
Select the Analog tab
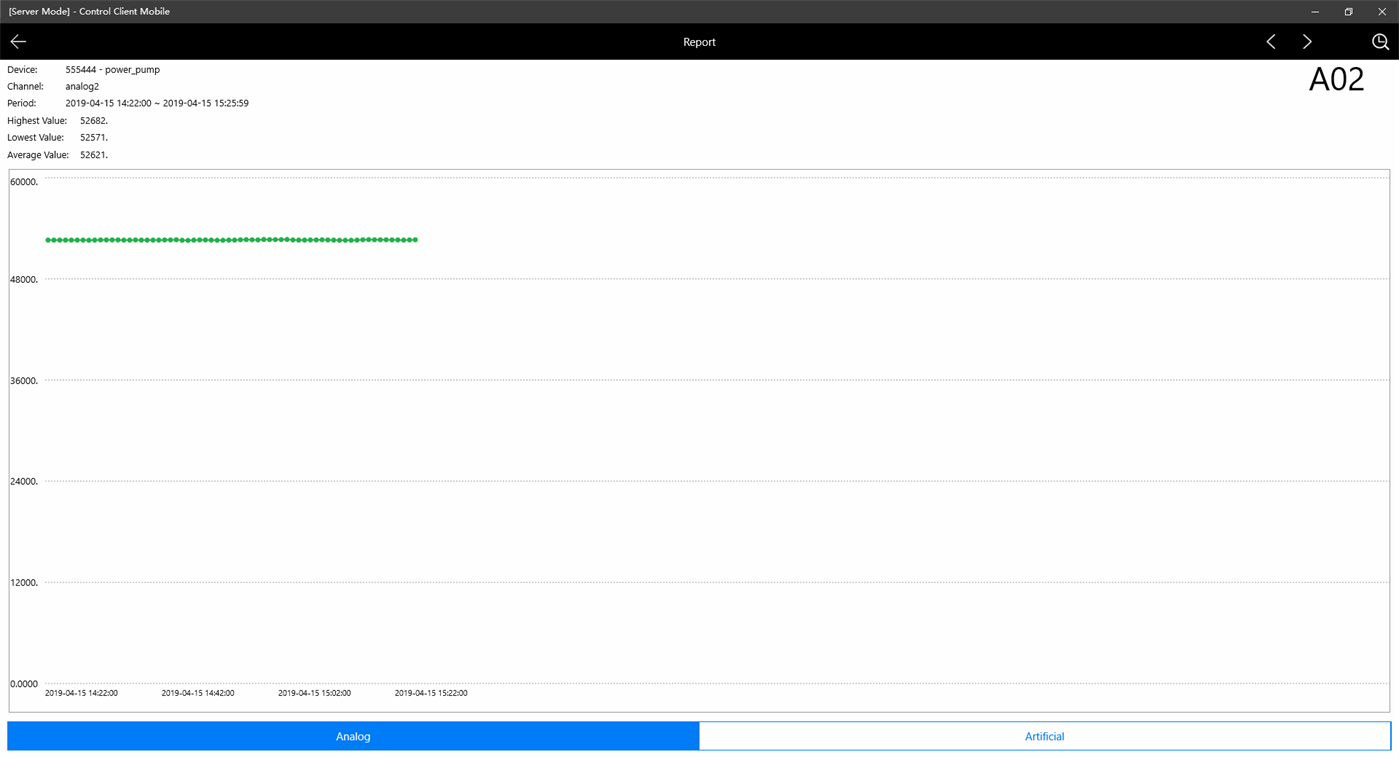click(352, 735)
